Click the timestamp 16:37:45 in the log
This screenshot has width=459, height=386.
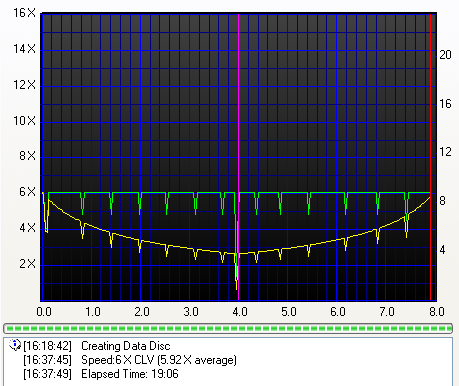(48, 360)
